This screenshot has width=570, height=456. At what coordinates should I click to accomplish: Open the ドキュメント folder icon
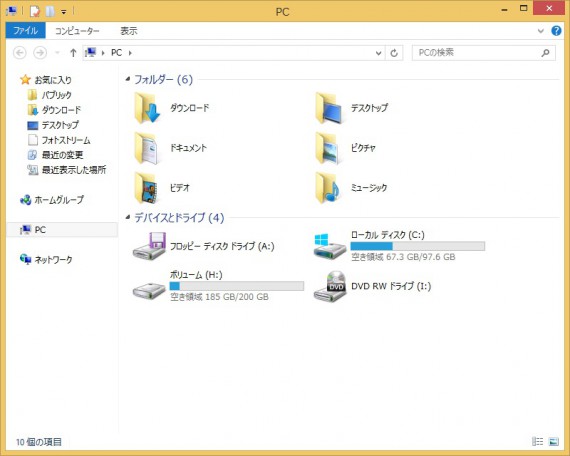point(146,148)
